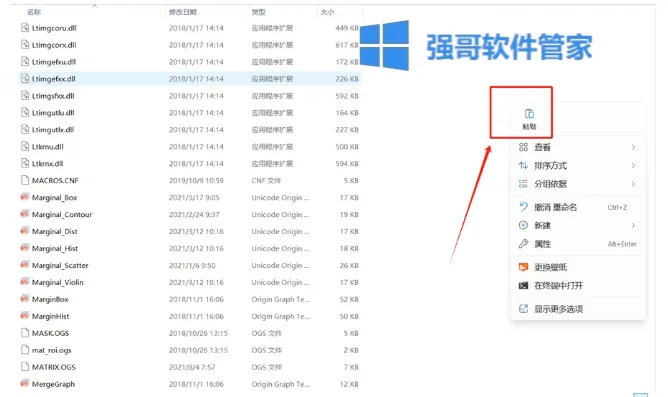Screen dimensions: 668x397
Task: Click the undo arrow icon beside 撤消 重命名
Action: point(523,207)
